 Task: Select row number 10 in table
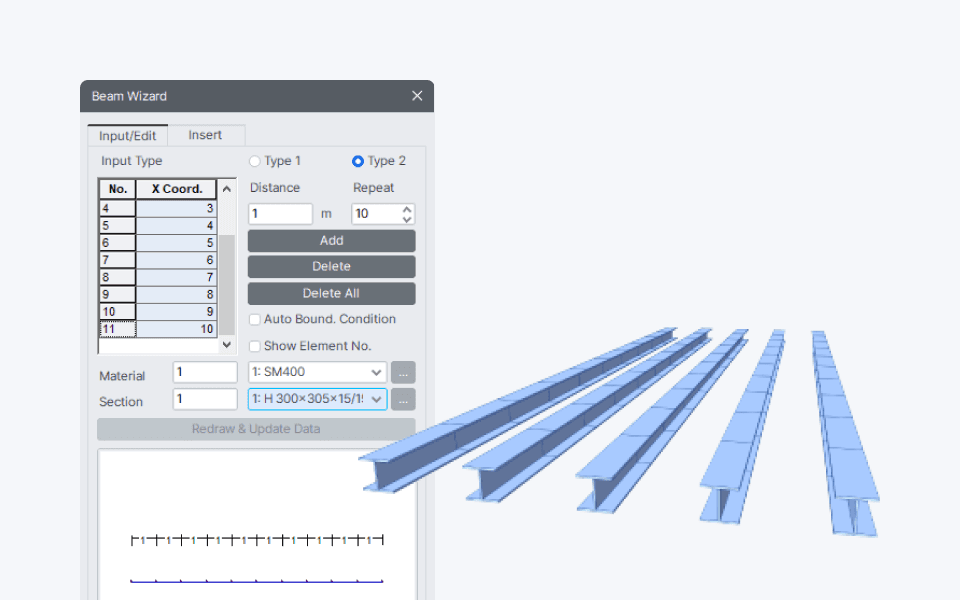pyautogui.click(x=117, y=312)
